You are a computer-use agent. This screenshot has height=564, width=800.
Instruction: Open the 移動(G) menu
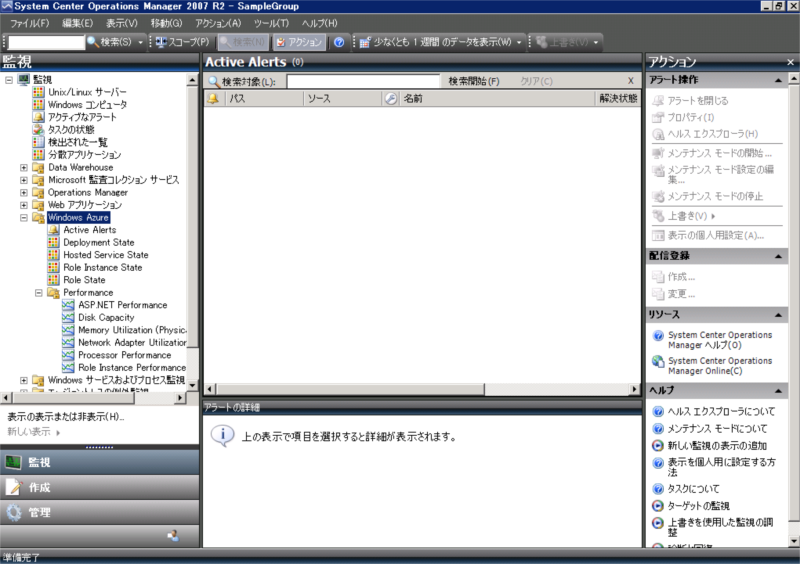(x=166, y=23)
